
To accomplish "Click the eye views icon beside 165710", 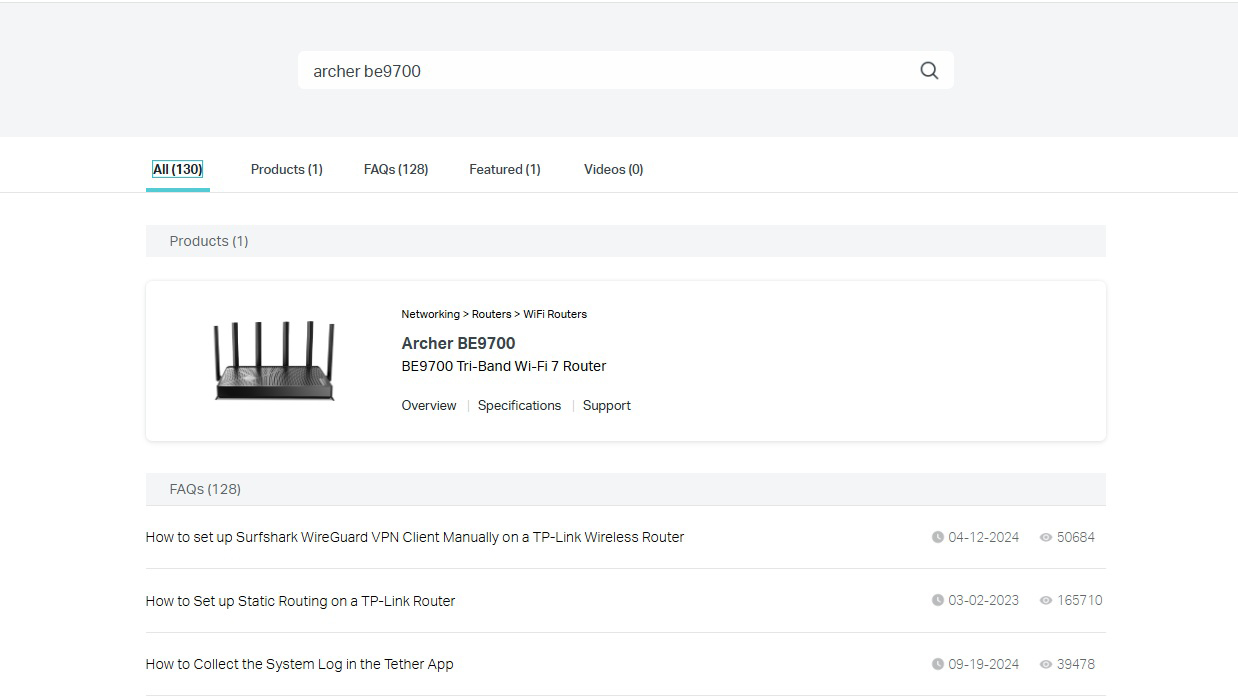I will click(1046, 601).
